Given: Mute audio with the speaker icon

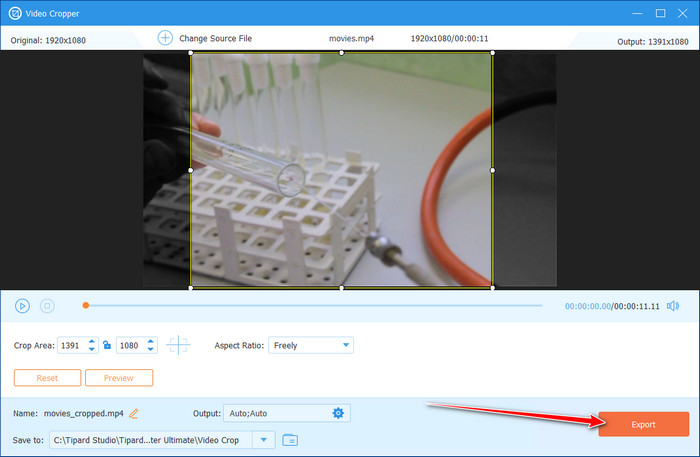Looking at the screenshot, I should pos(673,306).
